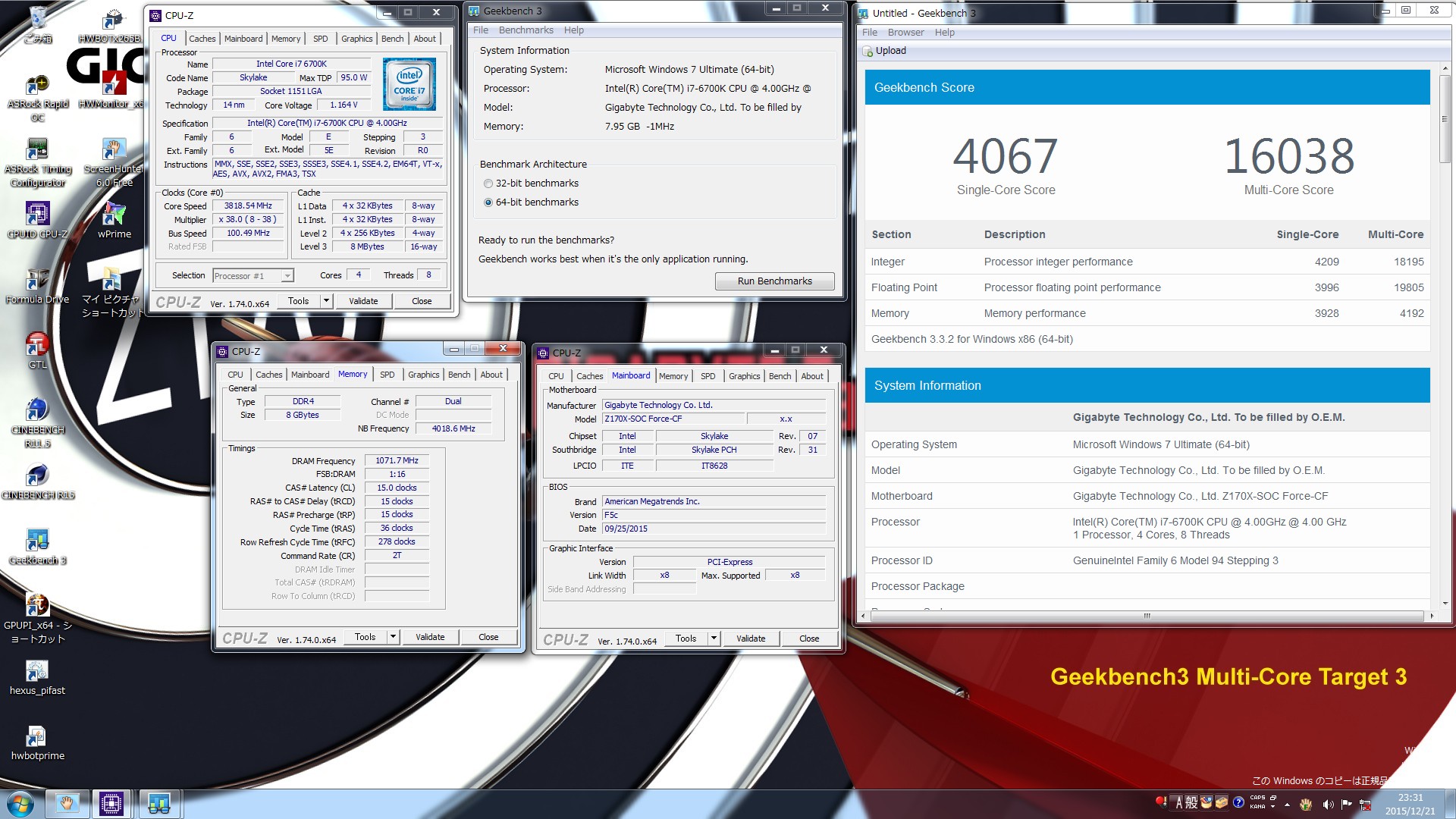The height and width of the screenshot is (819, 1456).
Task: Click Core Speed value 3818.54 MHz
Action: [x=248, y=206]
